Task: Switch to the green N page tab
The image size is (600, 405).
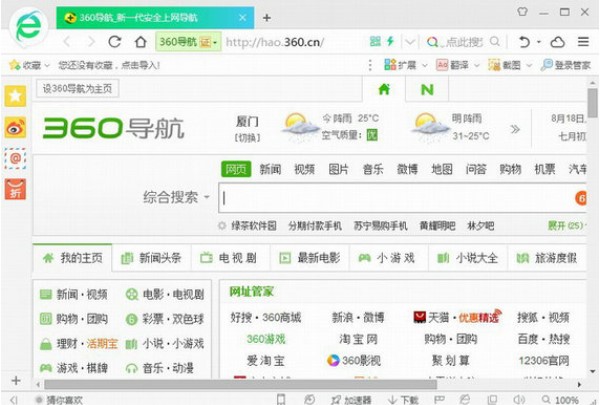Action: tap(427, 90)
